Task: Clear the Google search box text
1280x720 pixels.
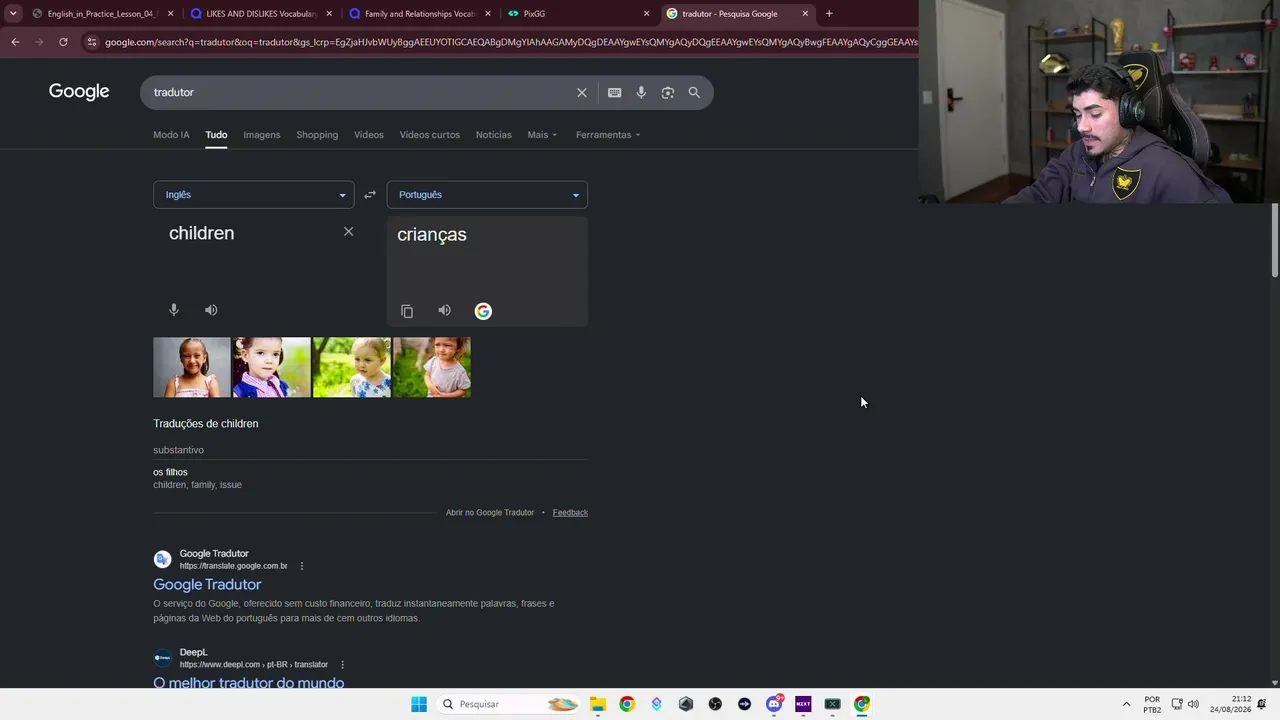Action: pos(582,92)
